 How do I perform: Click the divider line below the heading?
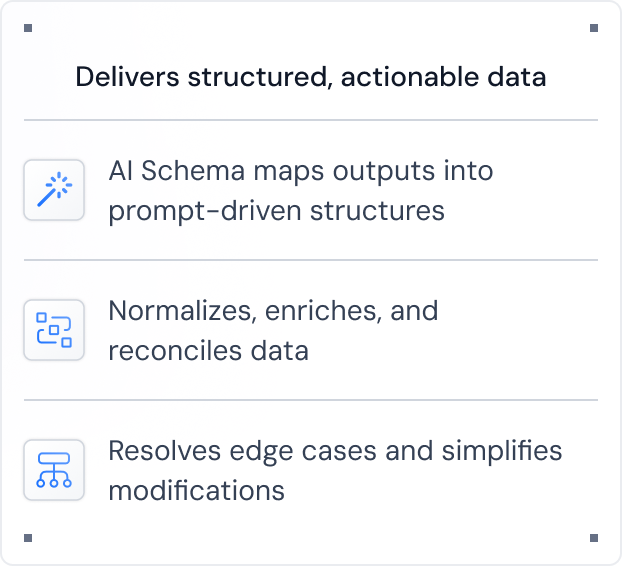311,120
